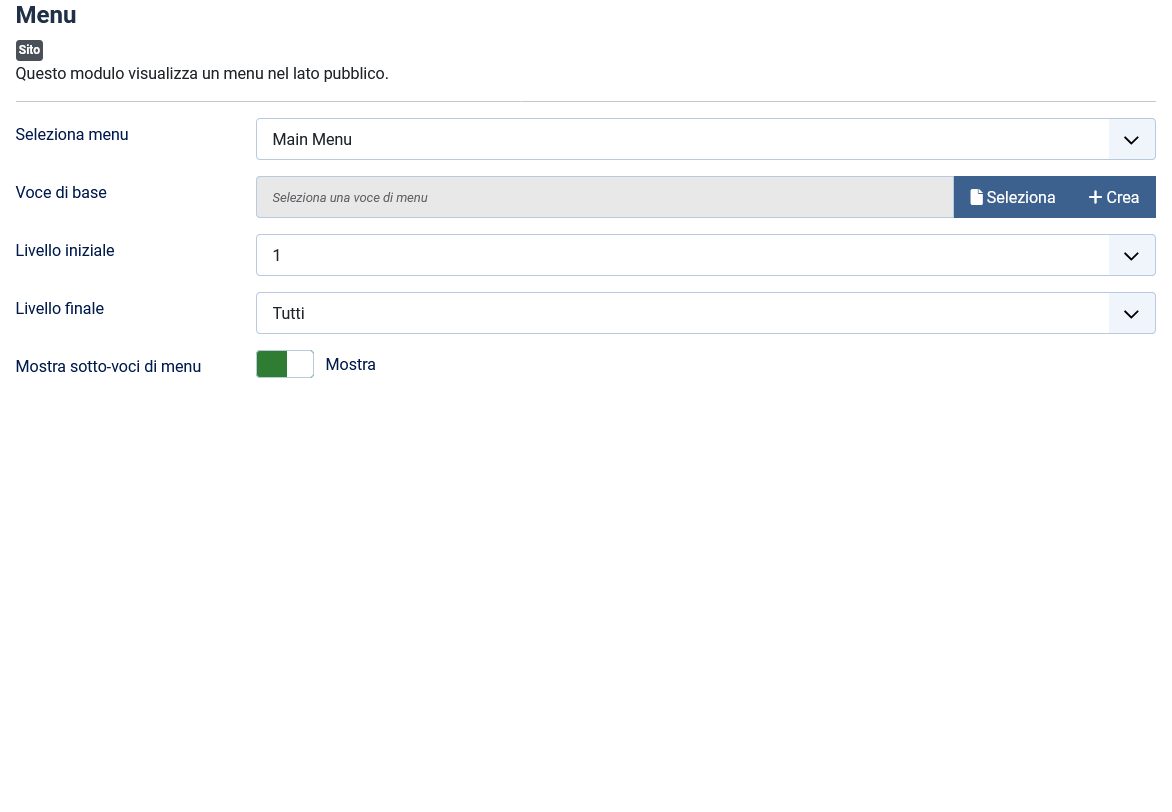Click the Mostra sotto-voci di menu label
The width and height of the screenshot is (1172, 812).
(x=108, y=366)
